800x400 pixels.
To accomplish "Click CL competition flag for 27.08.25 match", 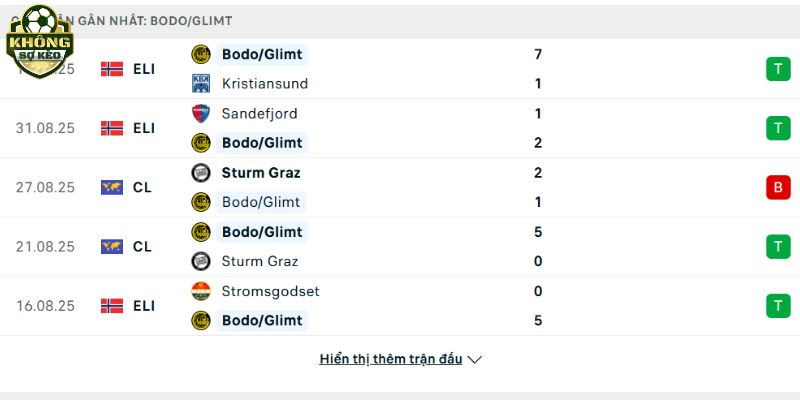I will [112, 187].
